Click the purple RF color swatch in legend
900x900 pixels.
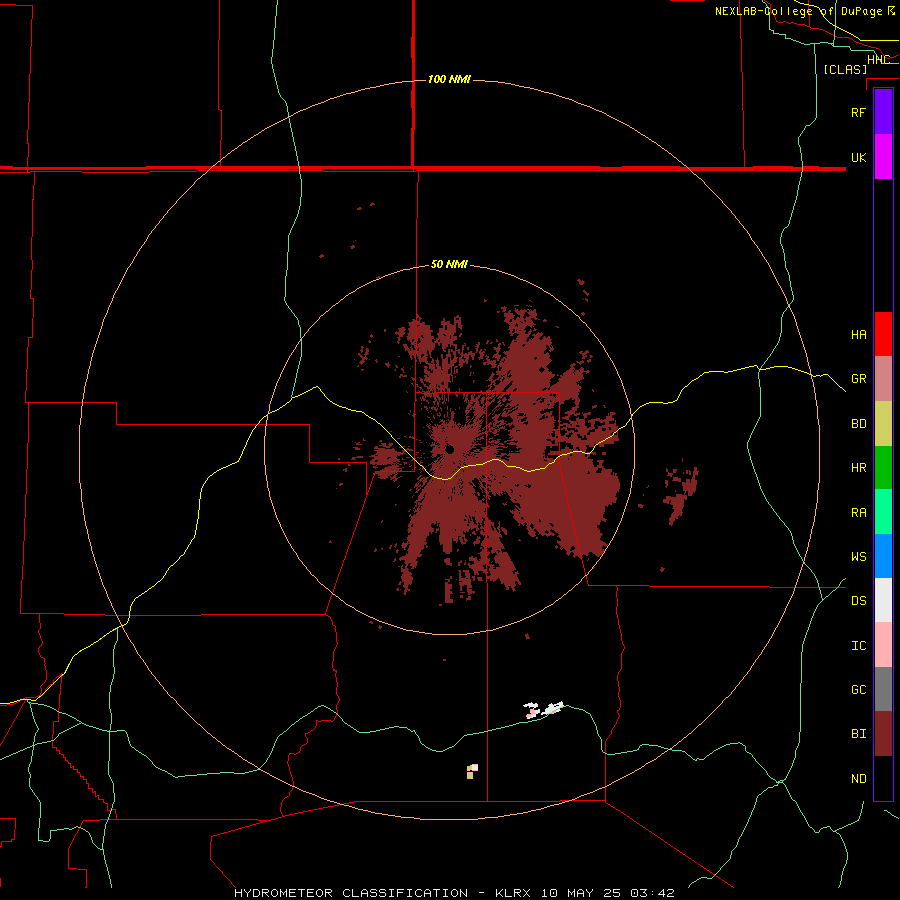tap(883, 112)
